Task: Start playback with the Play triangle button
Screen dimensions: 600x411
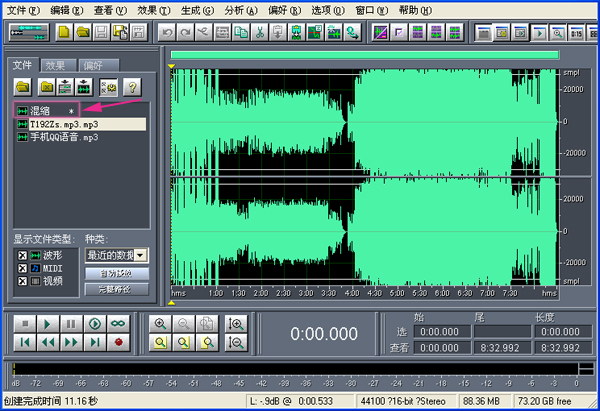Action: click(48, 324)
